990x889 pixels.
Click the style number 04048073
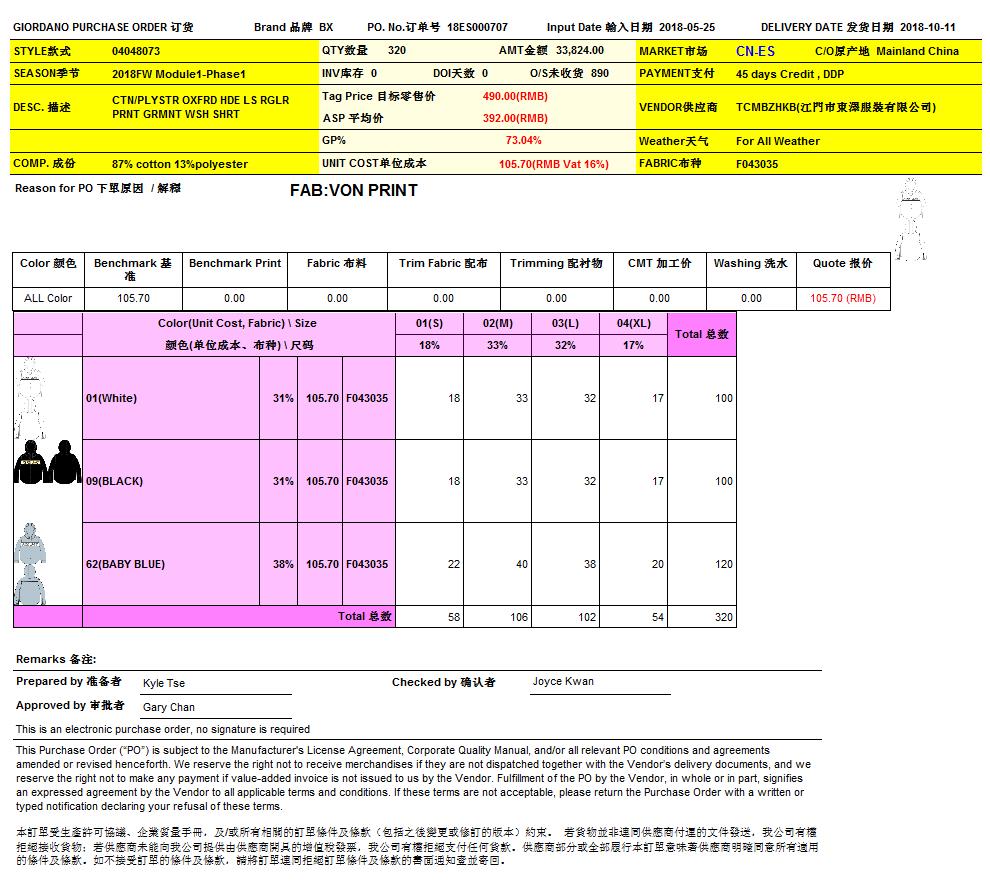pyautogui.click(x=136, y=50)
